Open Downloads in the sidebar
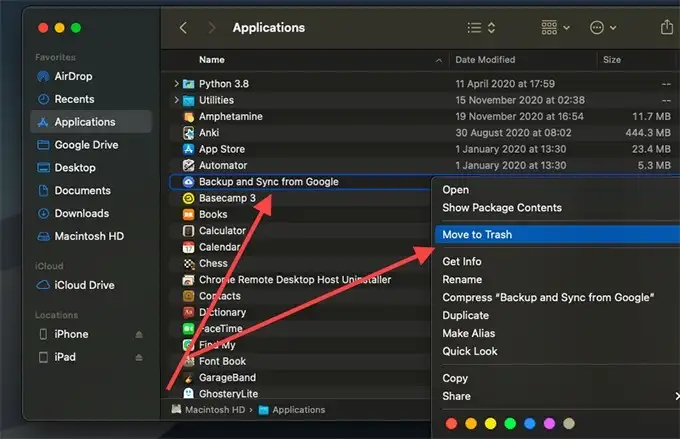Image resolution: width=680 pixels, height=439 pixels. (91, 213)
